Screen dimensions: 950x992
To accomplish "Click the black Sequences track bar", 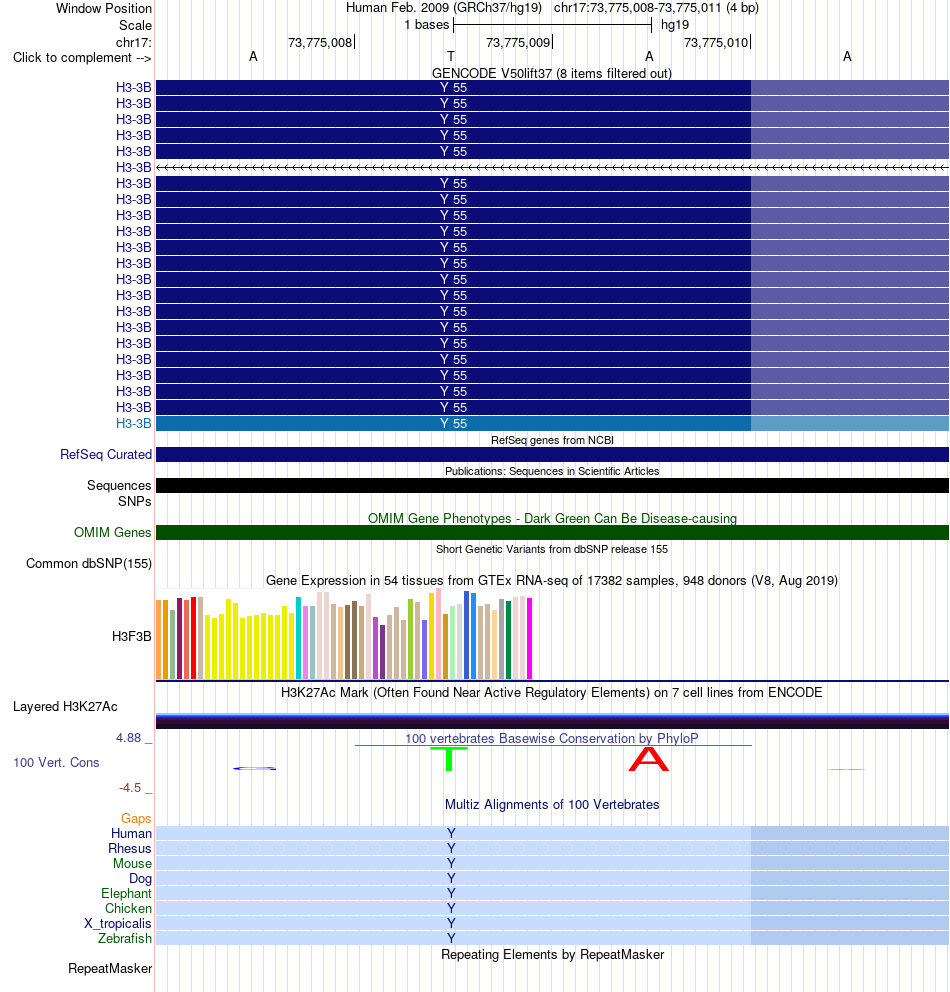I will 552,485.
